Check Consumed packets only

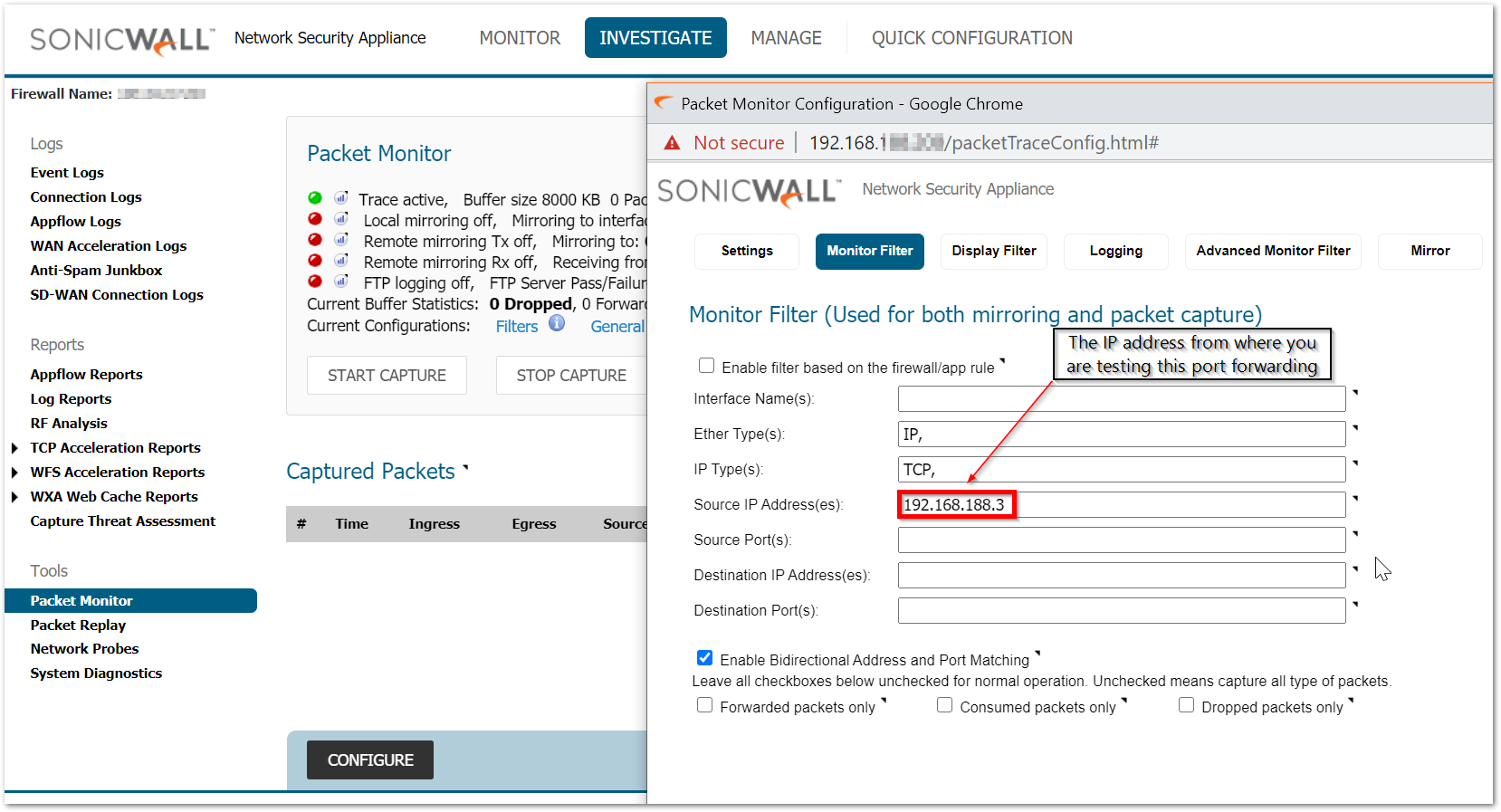[x=944, y=705]
